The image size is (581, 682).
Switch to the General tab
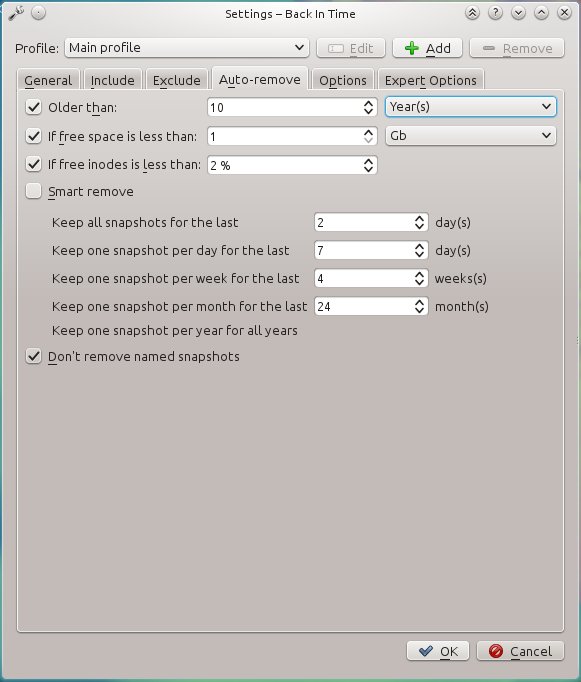pos(48,80)
